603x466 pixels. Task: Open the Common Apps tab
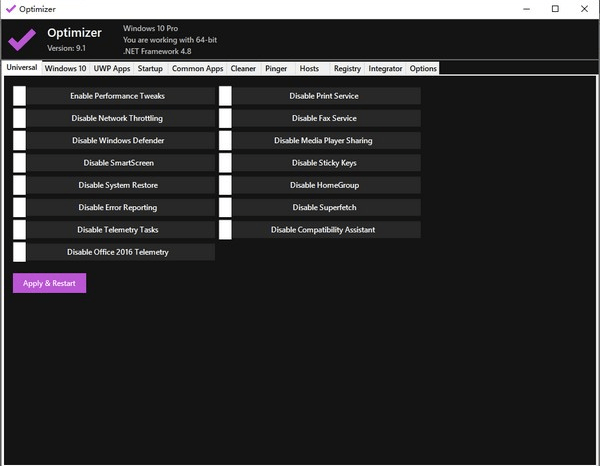pos(197,68)
